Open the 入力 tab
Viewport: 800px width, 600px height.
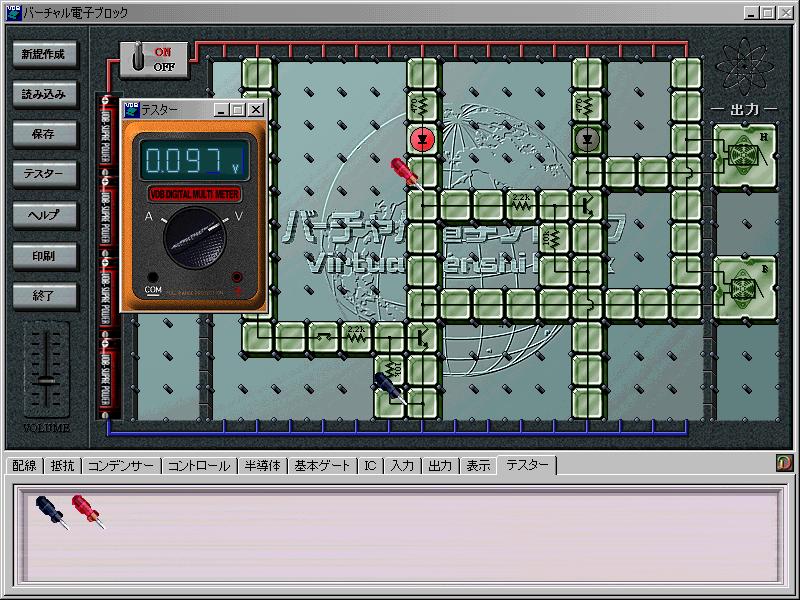(x=402, y=466)
